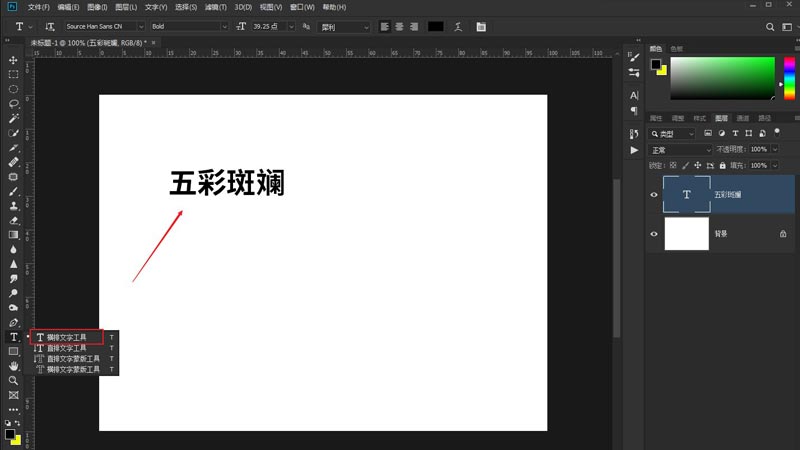Screen dimensions: 800x450
Task: Select the Brush tool in the left toolbar
Action: pos(13,192)
